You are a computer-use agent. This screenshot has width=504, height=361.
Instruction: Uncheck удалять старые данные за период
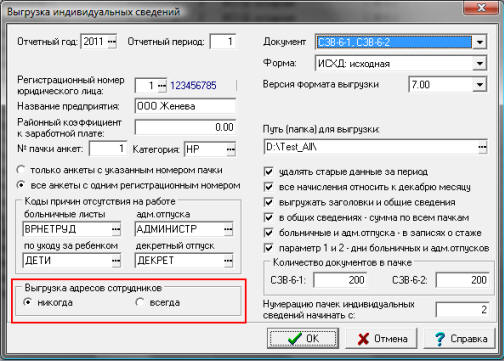(269, 172)
